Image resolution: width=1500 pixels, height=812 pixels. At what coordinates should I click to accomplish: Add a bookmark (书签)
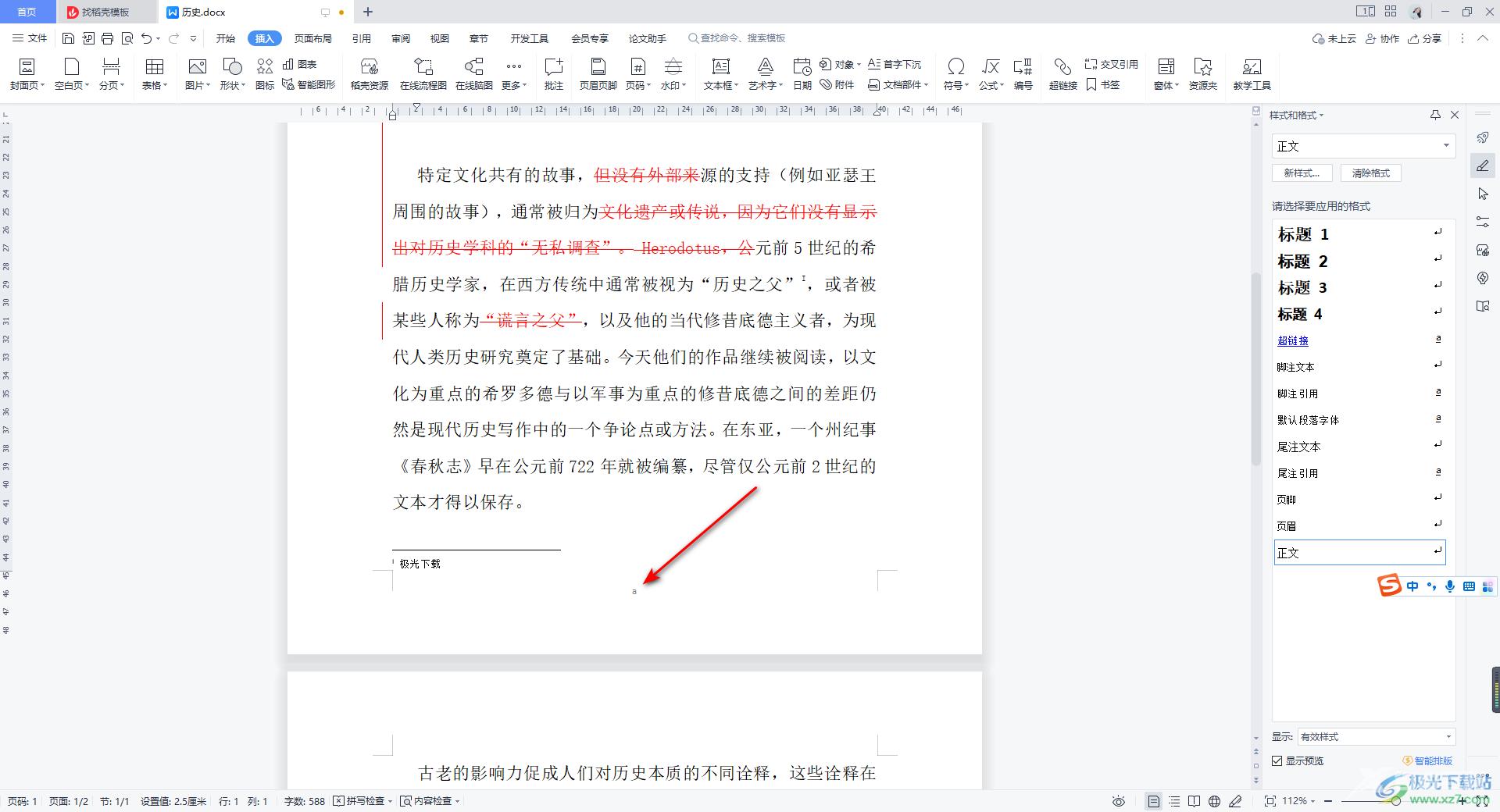coord(1103,84)
